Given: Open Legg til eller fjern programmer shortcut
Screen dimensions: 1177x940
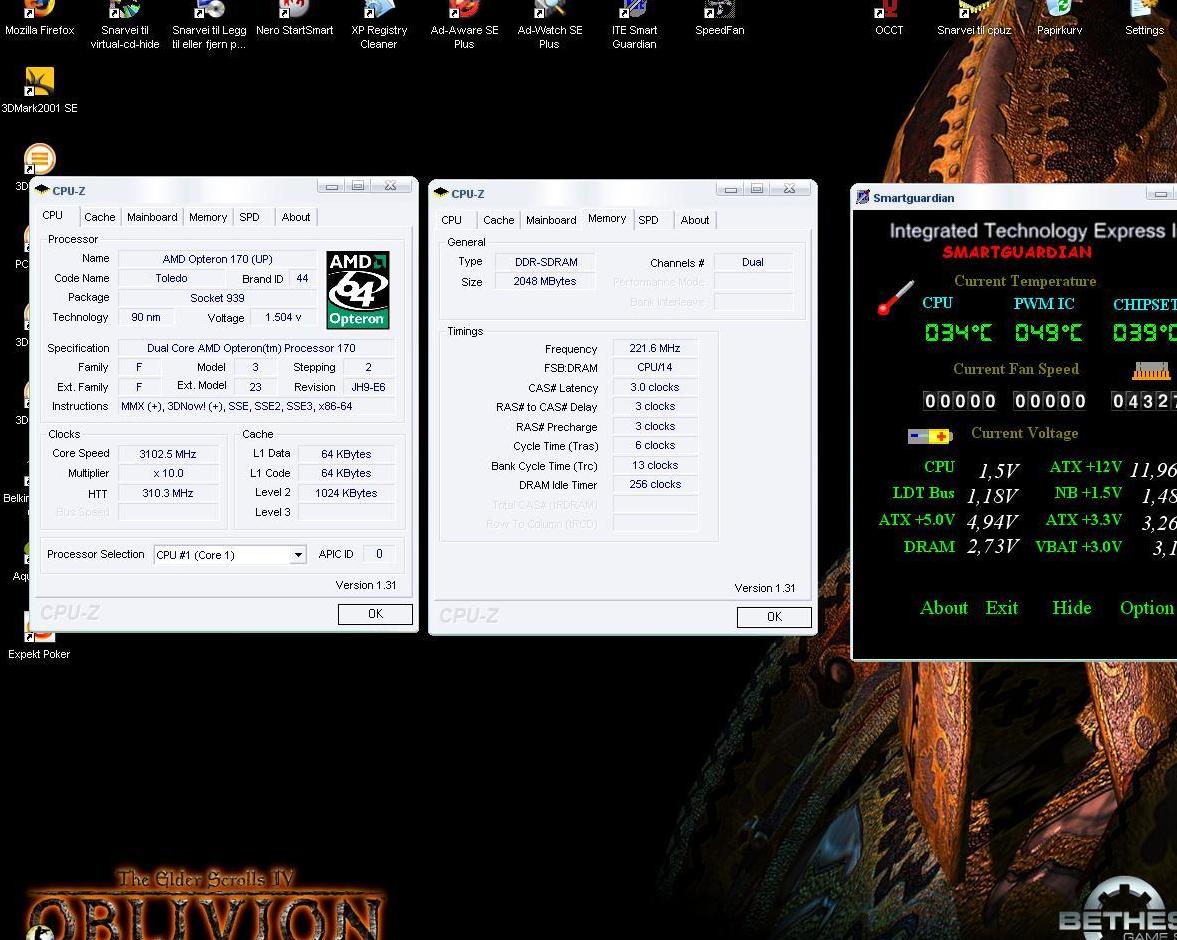Looking at the screenshot, I should pyautogui.click(x=209, y=26).
